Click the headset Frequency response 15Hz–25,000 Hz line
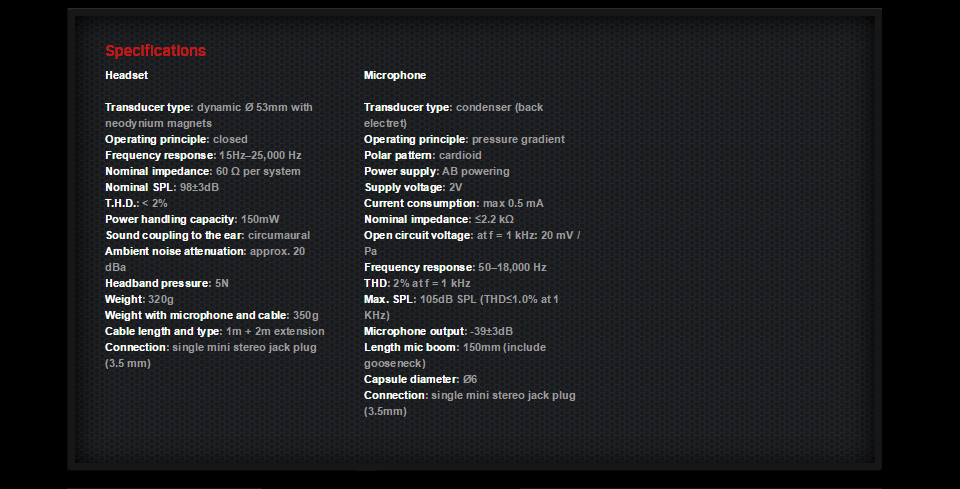The height and width of the screenshot is (489, 960). point(203,155)
